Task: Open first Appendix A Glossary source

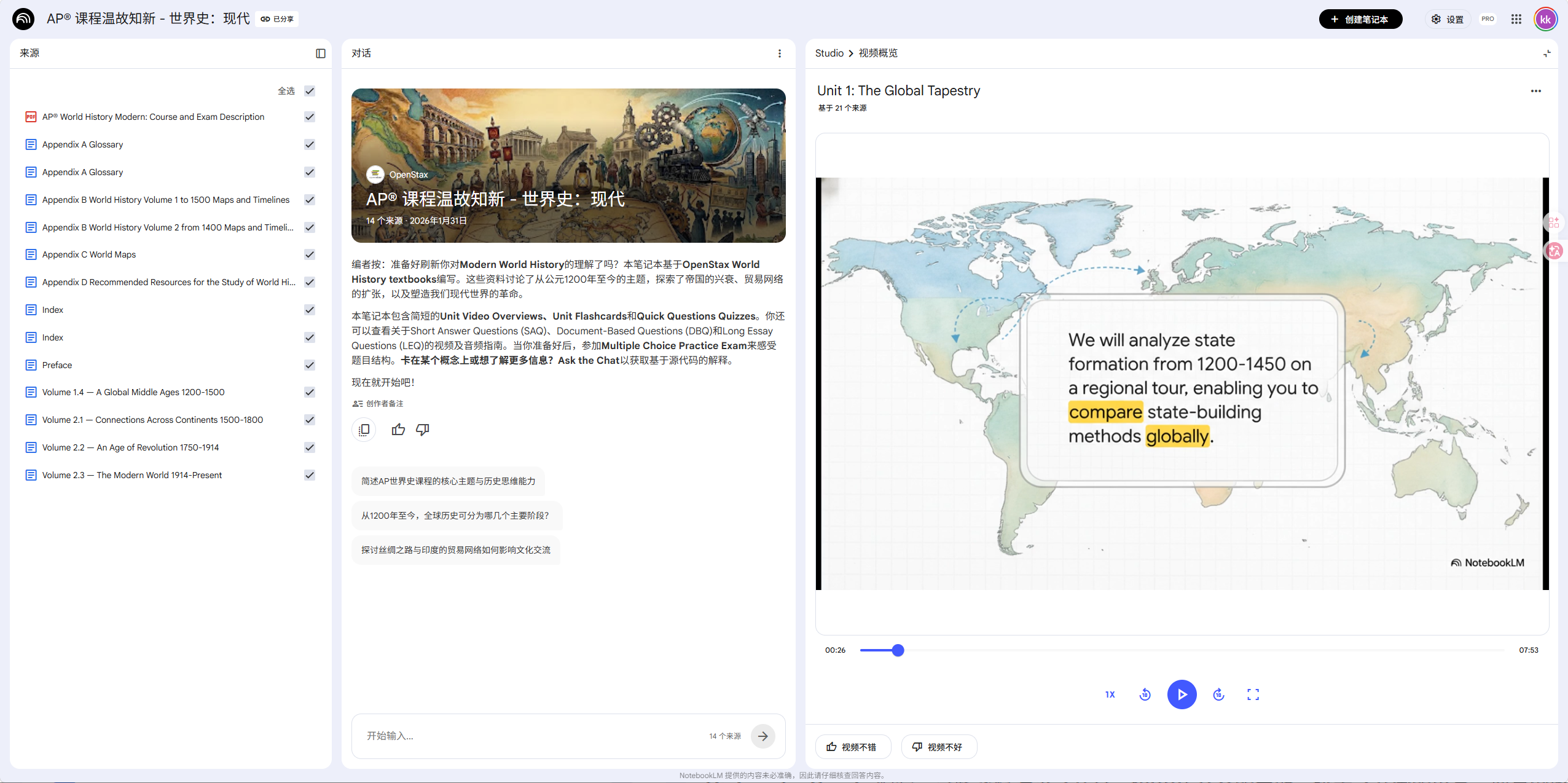Action: point(82,144)
